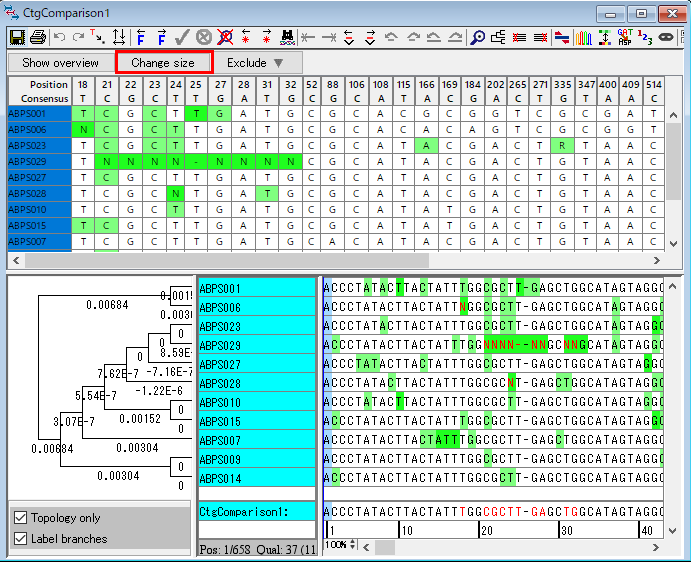
Task: Toggle the Topology only checkbox
Action: [x=20, y=518]
